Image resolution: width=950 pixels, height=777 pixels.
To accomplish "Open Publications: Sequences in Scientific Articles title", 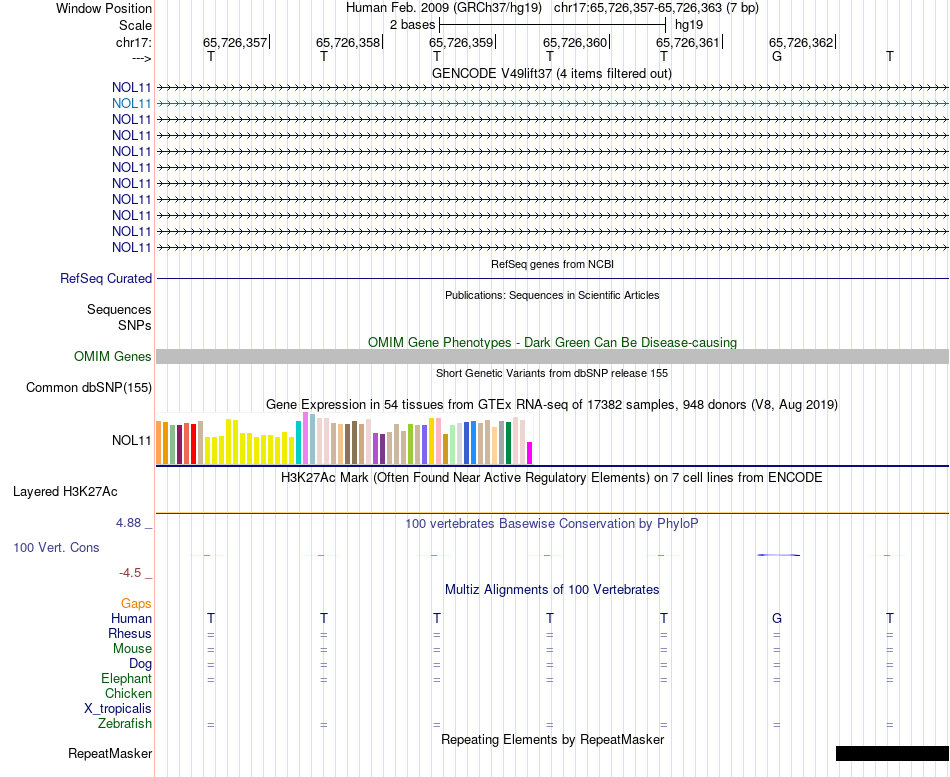I will [x=552, y=295].
